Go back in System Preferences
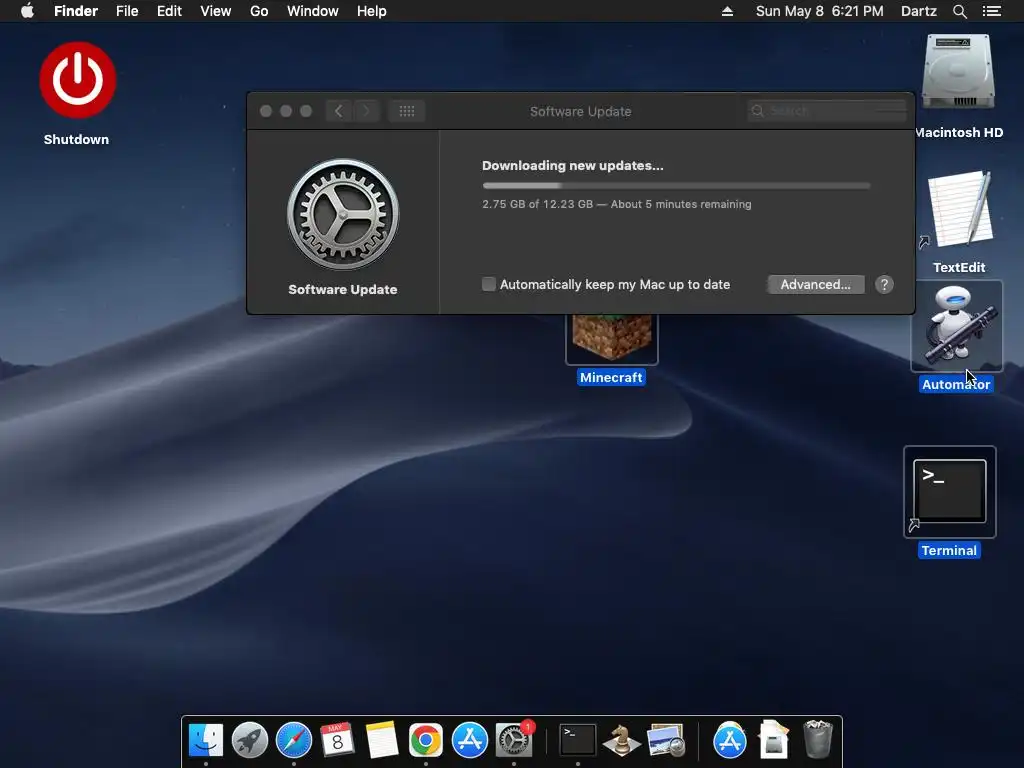Screen dimensions: 1024x768 point(338,111)
